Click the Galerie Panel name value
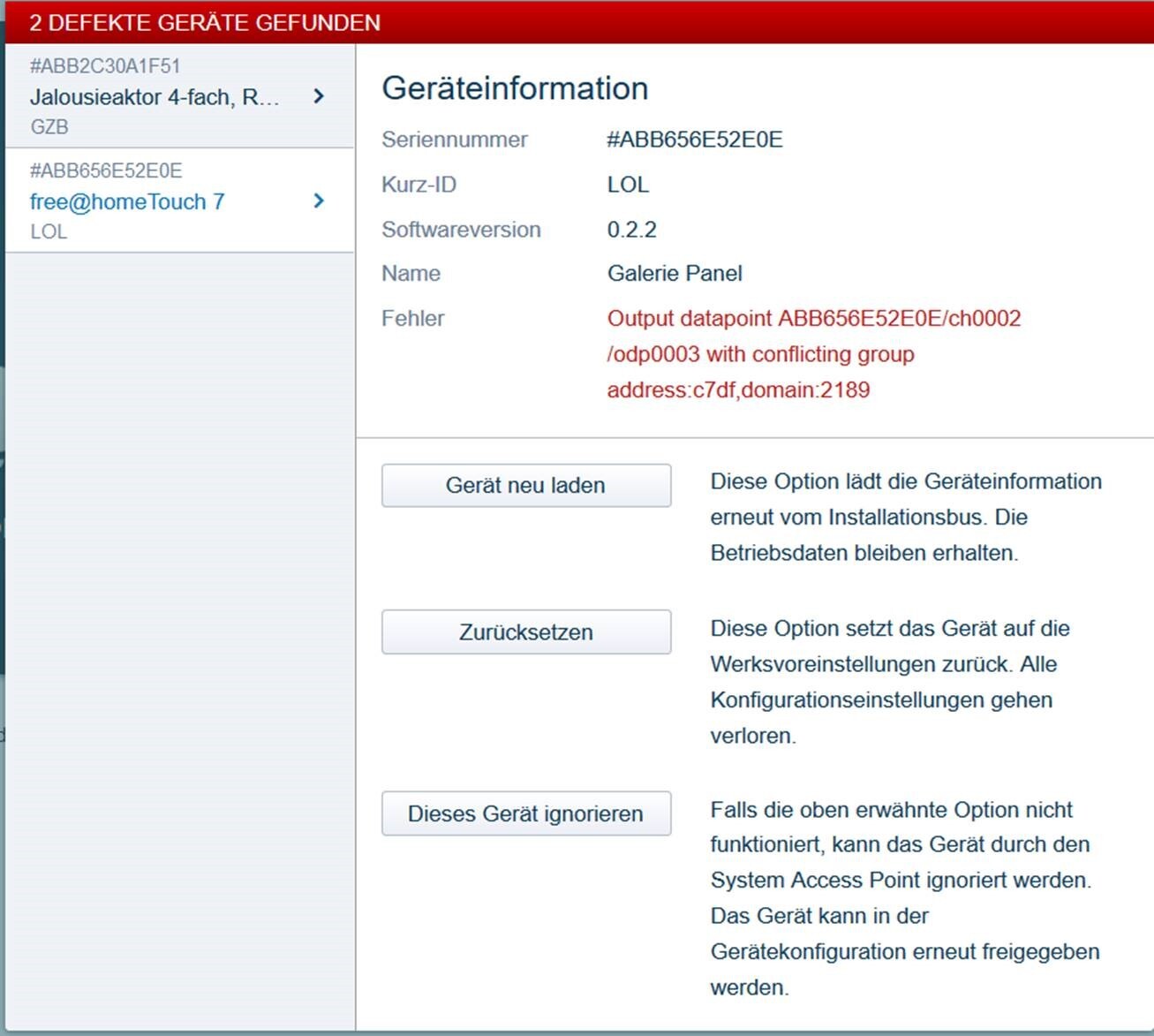The width and height of the screenshot is (1154, 1036). click(x=675, y=274)
